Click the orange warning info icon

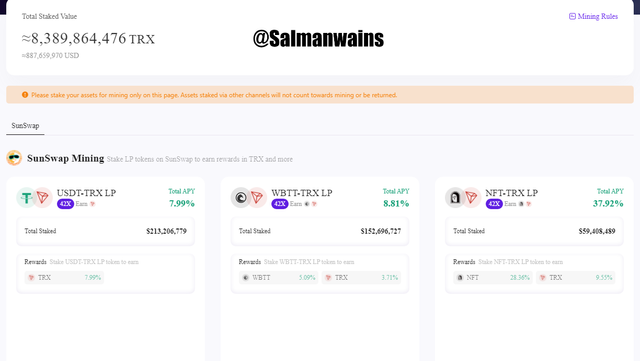[25, 95]
